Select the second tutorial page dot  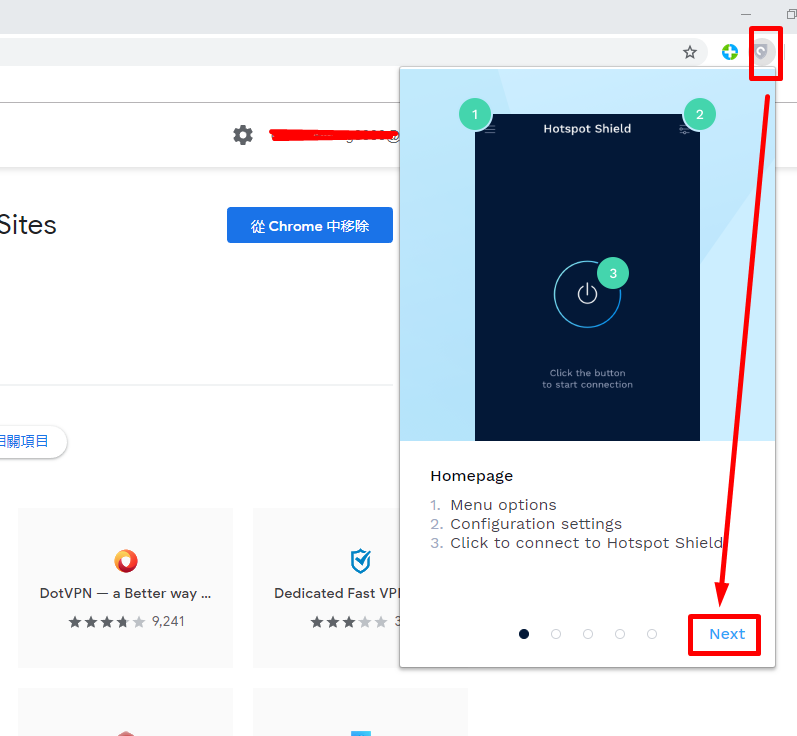pyautogui.click(x=556, y=634)
